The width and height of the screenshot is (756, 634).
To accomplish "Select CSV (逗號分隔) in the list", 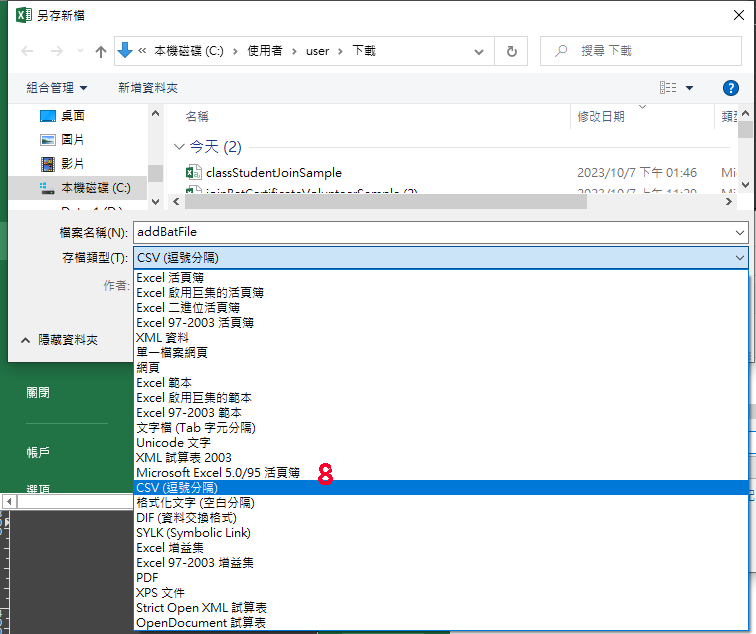I will (441, 487).
